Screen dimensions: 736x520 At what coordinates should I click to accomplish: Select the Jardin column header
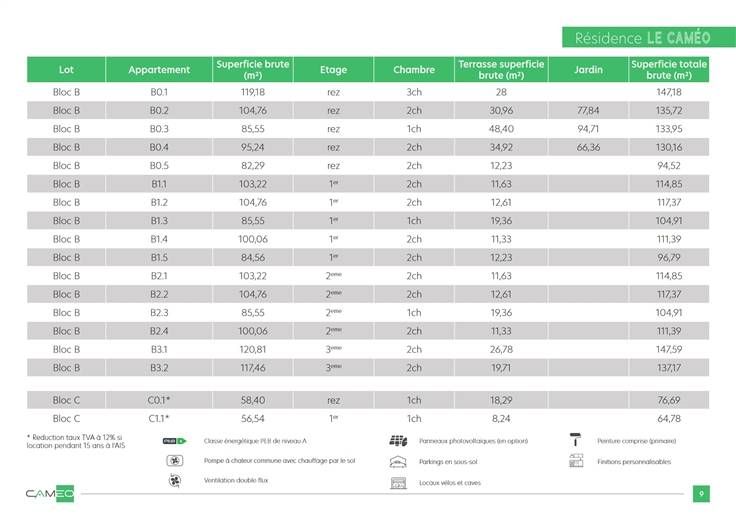tap(589, 70)
